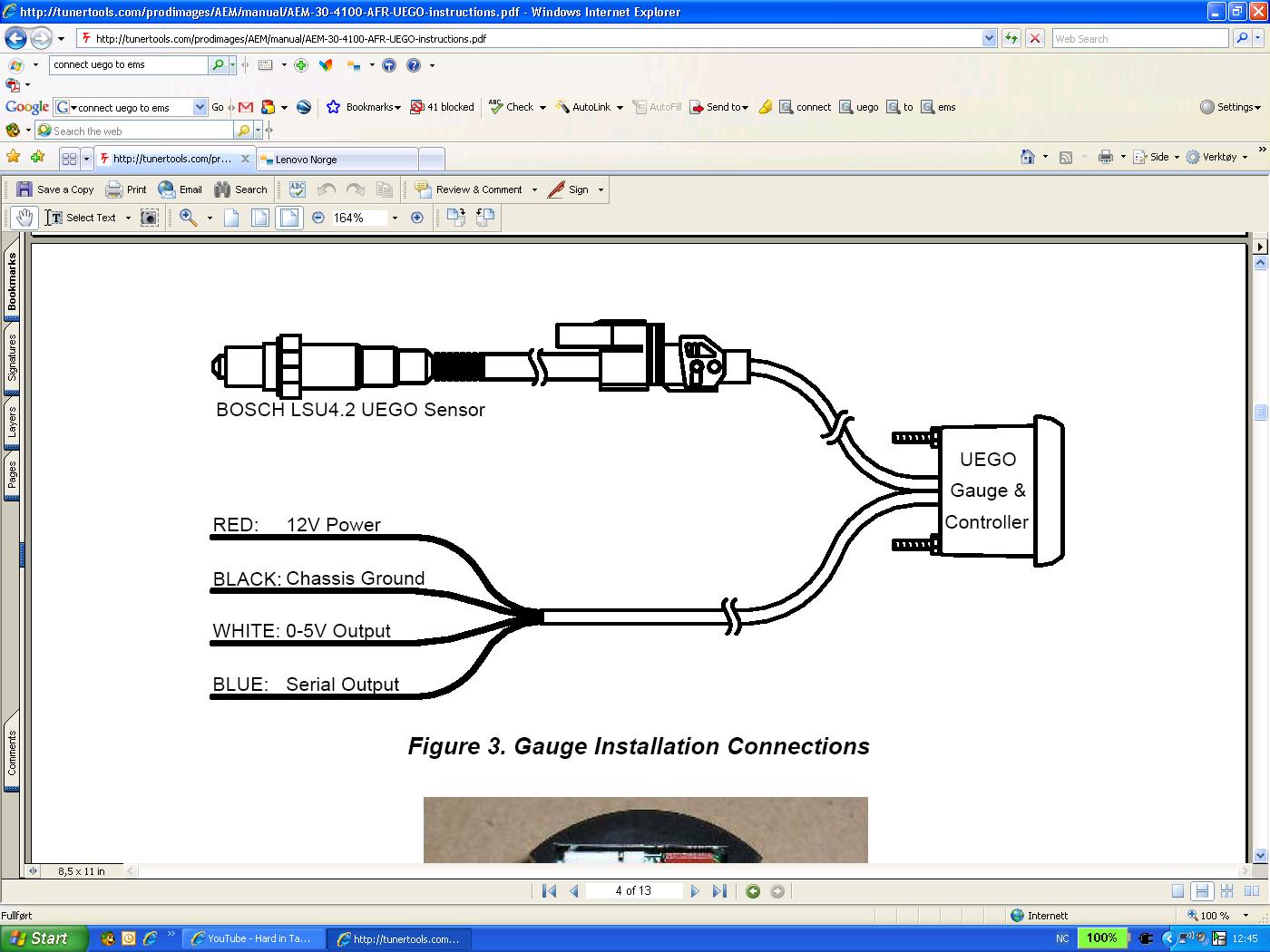The width and height of the screenshot is (1270, 952).
Task: Expand the Review & Comment dropdown
Action: [534, 189]
